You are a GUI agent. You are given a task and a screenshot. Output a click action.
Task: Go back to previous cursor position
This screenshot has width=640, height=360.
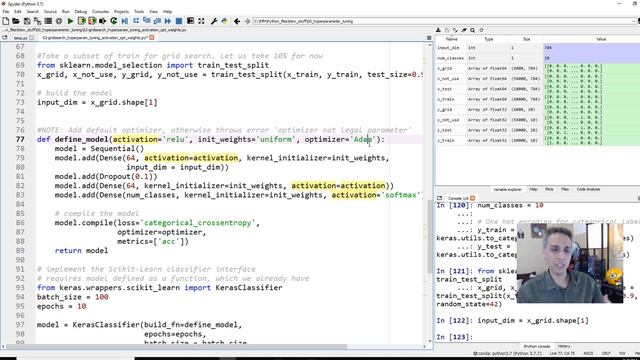[237, 21]
